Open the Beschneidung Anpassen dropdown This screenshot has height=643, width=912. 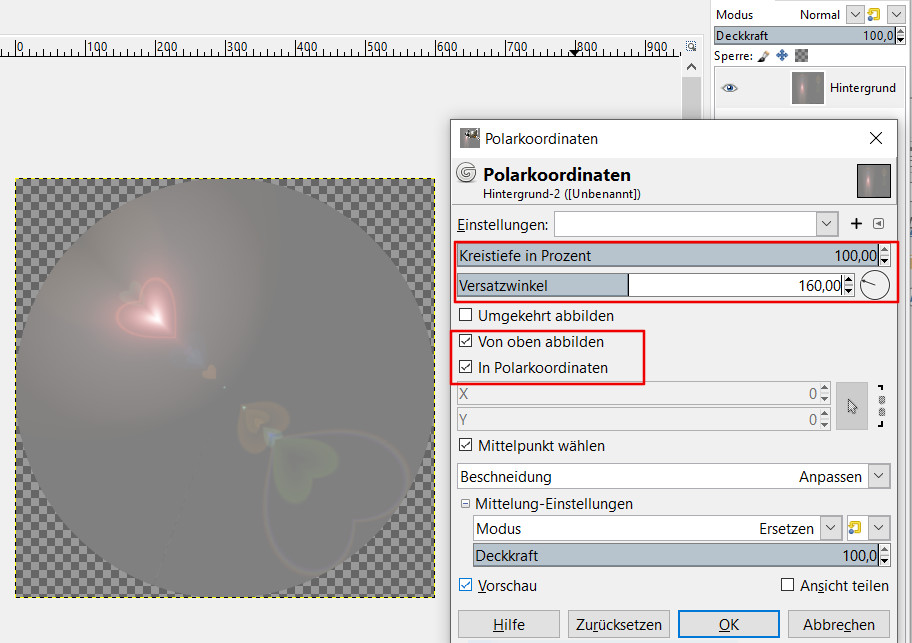click(x=879, y=476)
